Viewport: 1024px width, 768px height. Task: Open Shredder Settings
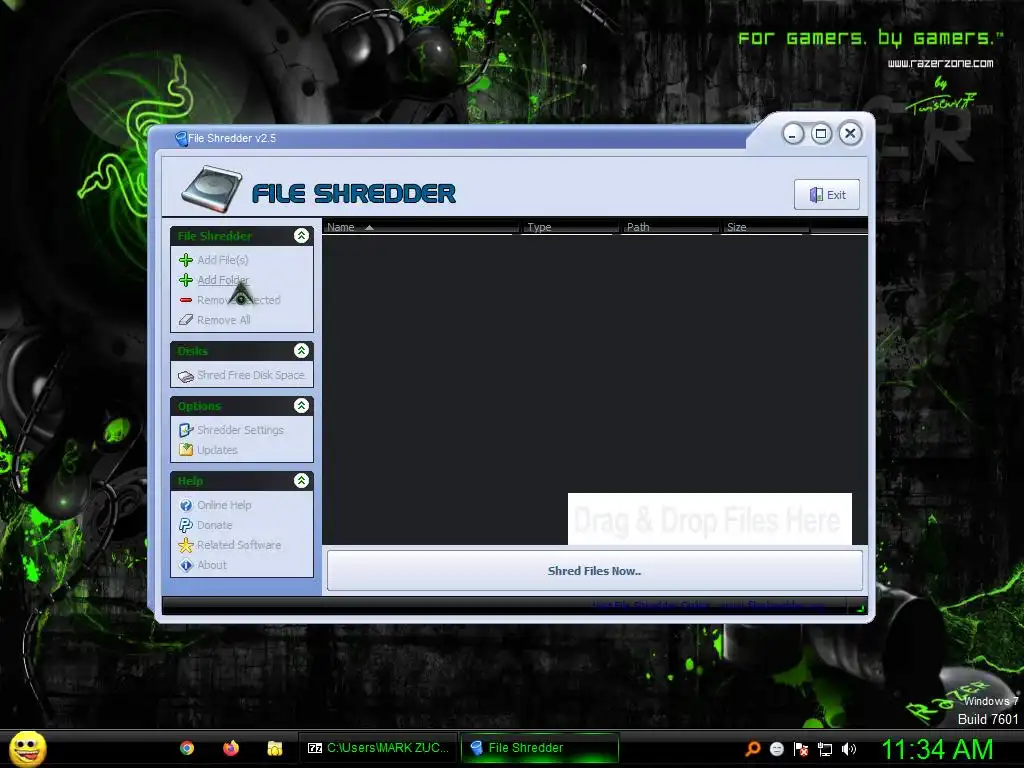(240, 430)
